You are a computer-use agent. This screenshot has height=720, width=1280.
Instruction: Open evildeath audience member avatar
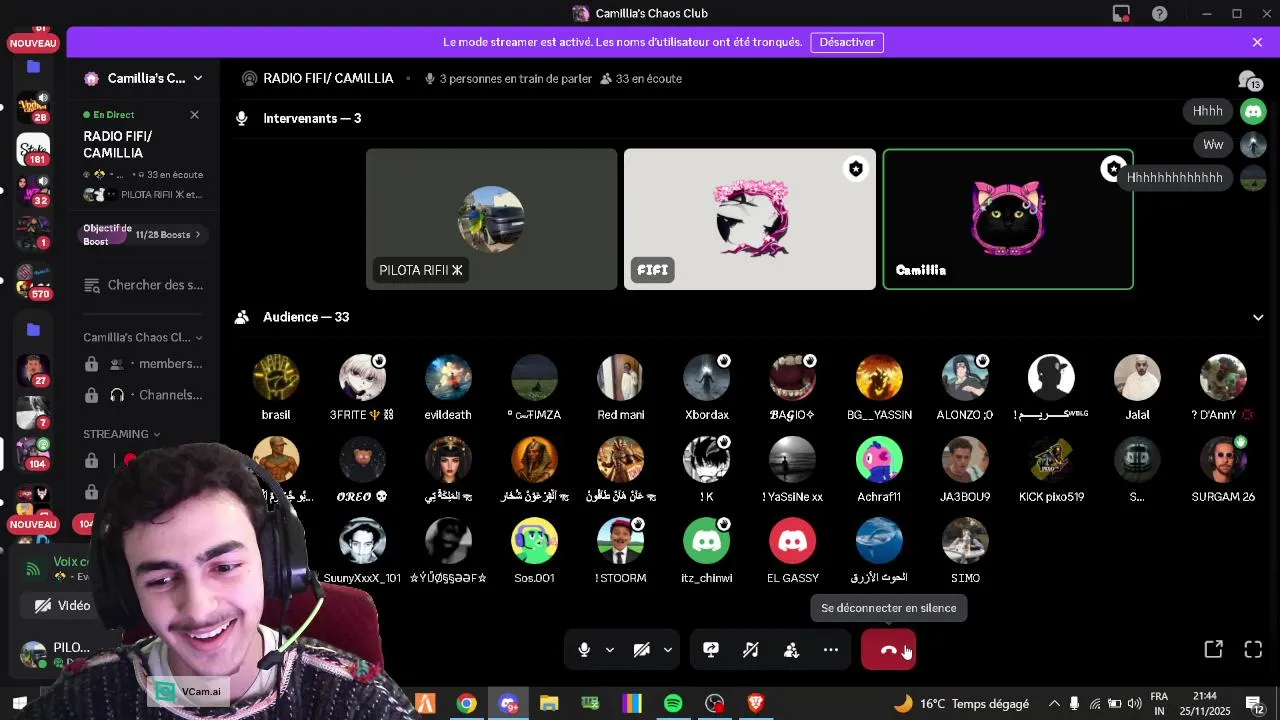pyautogui.click(x=448, y=378)
